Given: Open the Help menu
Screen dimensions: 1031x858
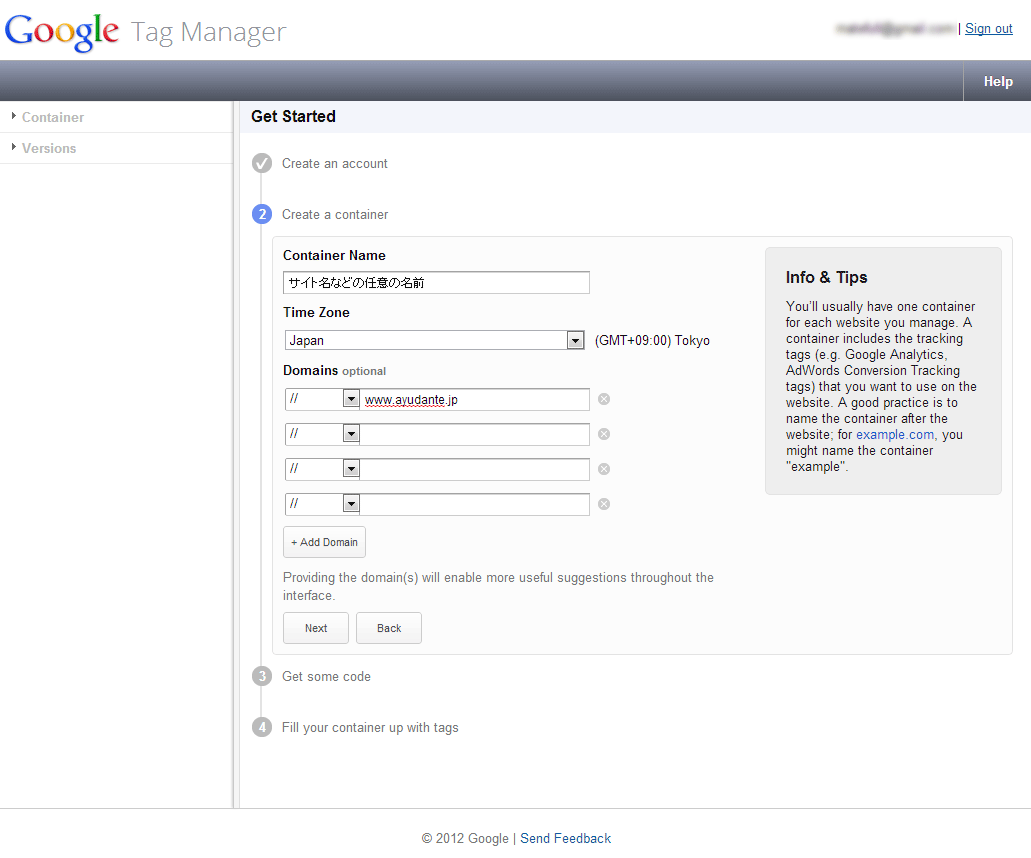Looking at the screenshot, I should coord(997,82).
